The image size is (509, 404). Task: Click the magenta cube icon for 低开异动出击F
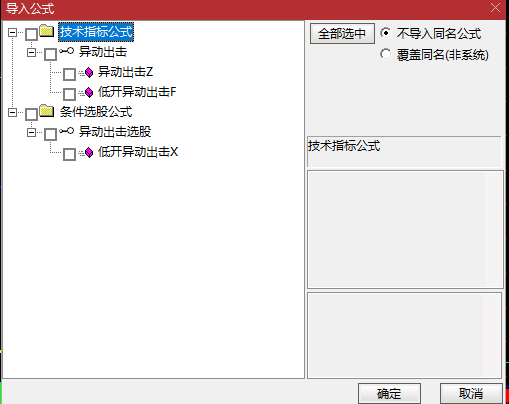pos(89,92)
